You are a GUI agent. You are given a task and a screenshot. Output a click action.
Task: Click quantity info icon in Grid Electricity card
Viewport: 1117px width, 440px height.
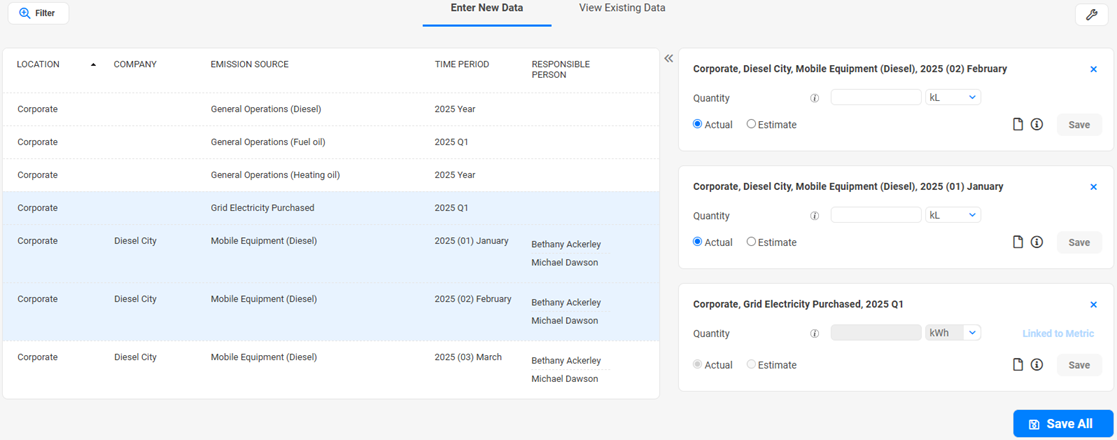pyautogui.click(x=815, y=333)
